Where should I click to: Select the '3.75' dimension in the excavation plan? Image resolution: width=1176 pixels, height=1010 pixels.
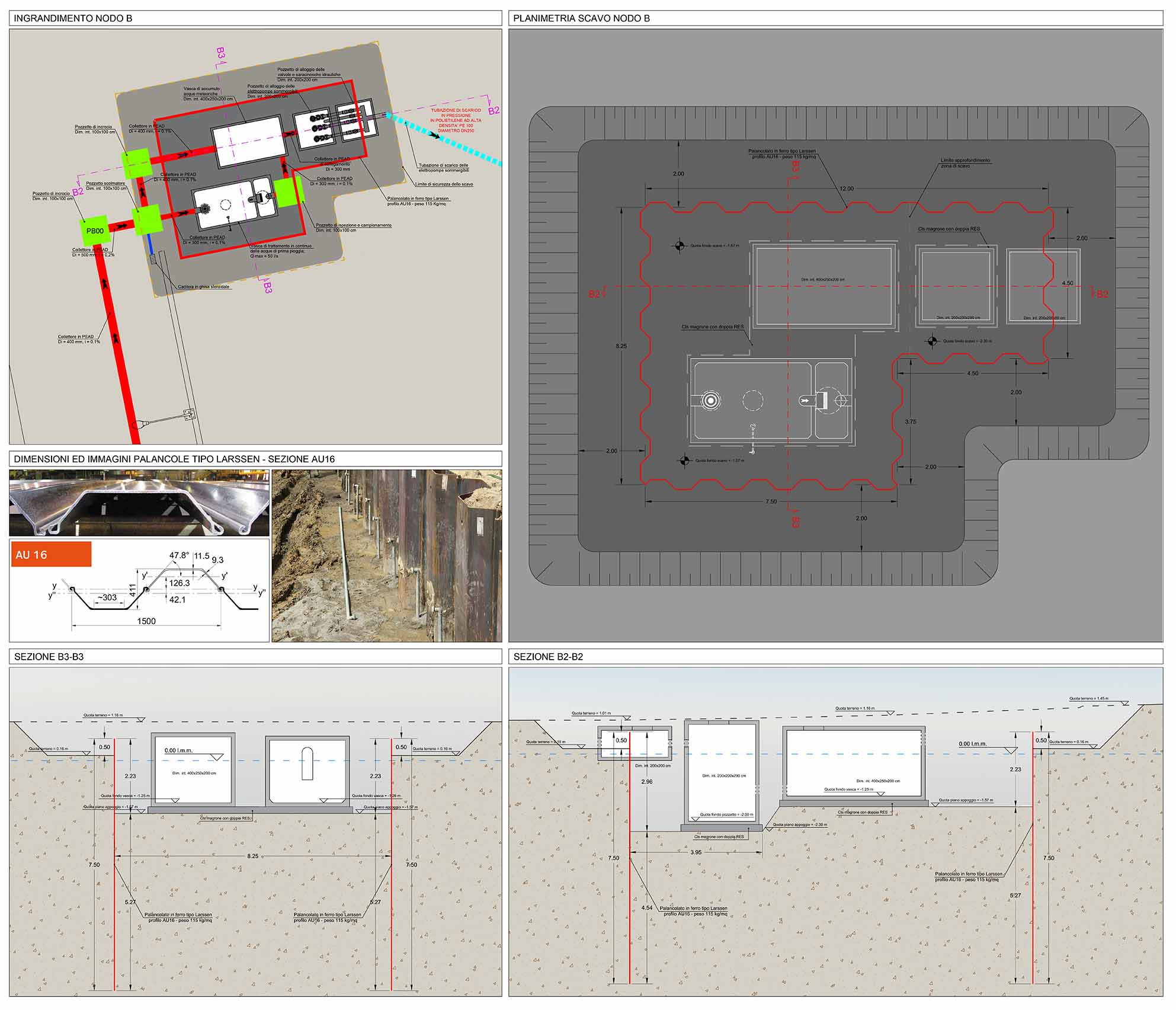coord(911,422)
